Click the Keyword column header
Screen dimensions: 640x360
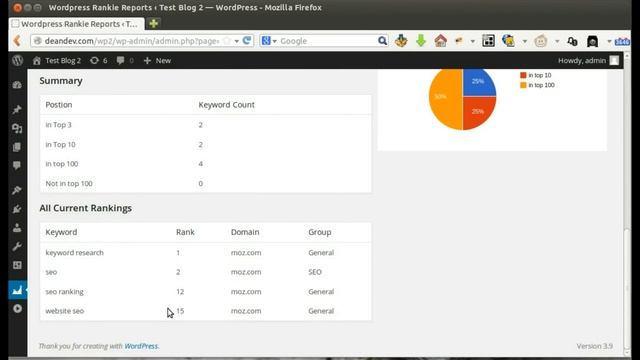tap(61, 232)
